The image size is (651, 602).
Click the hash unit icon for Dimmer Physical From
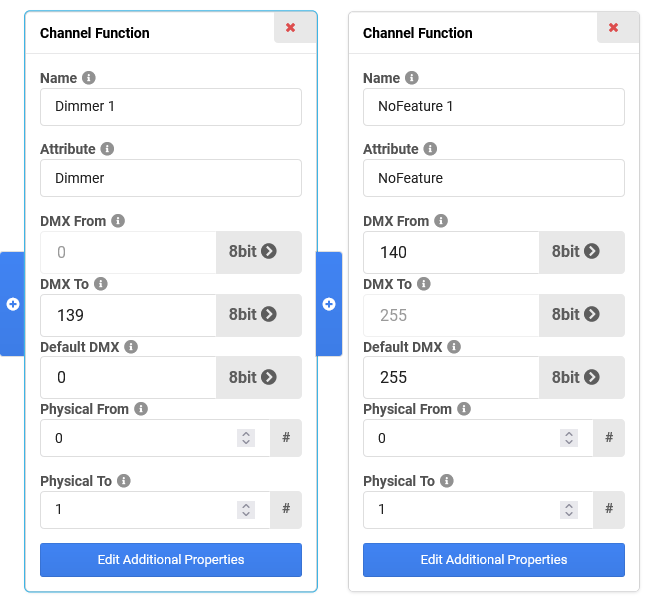tap(286, 438)
